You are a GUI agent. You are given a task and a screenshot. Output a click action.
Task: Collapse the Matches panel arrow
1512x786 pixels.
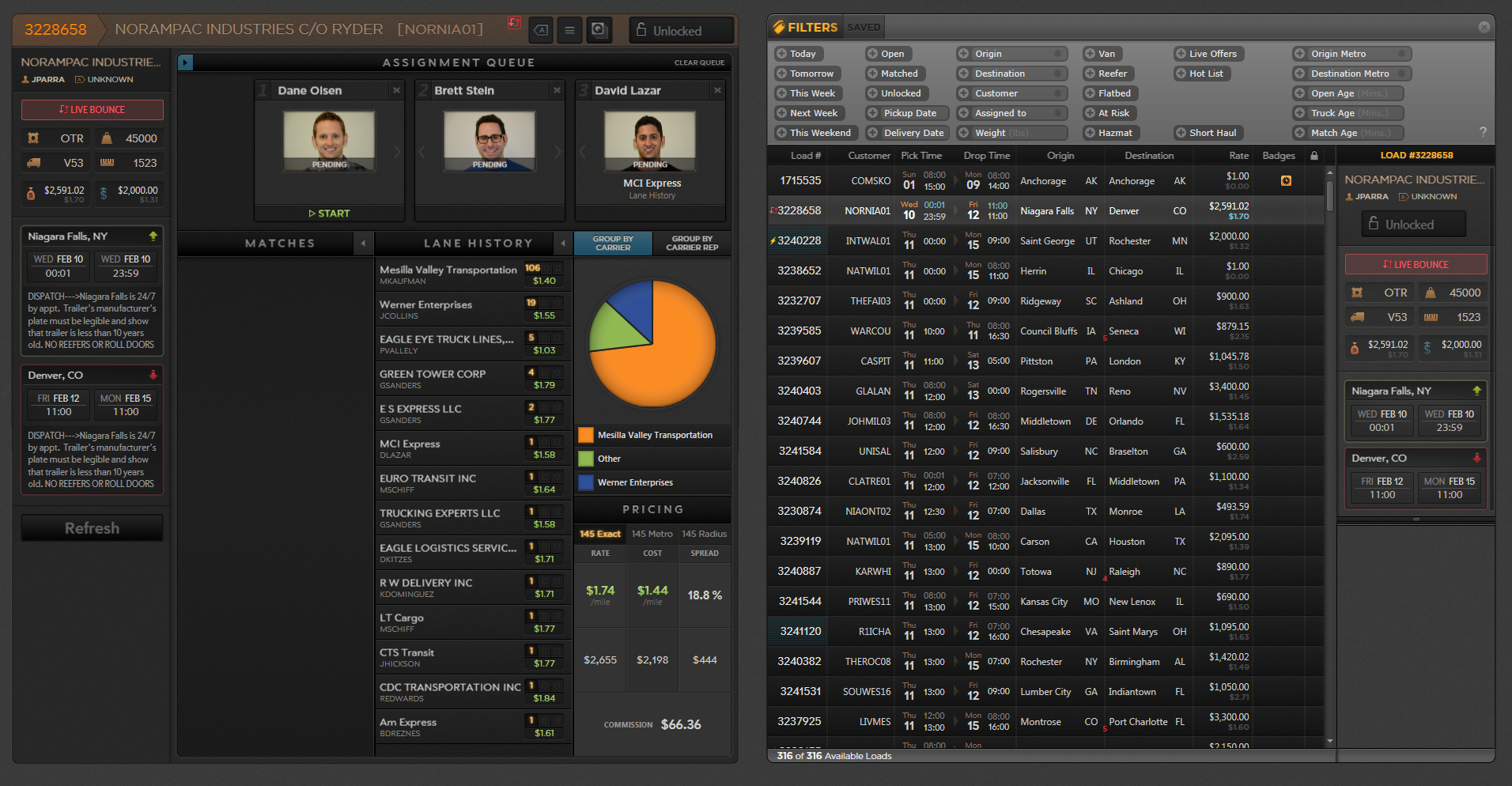click(363, 244)
